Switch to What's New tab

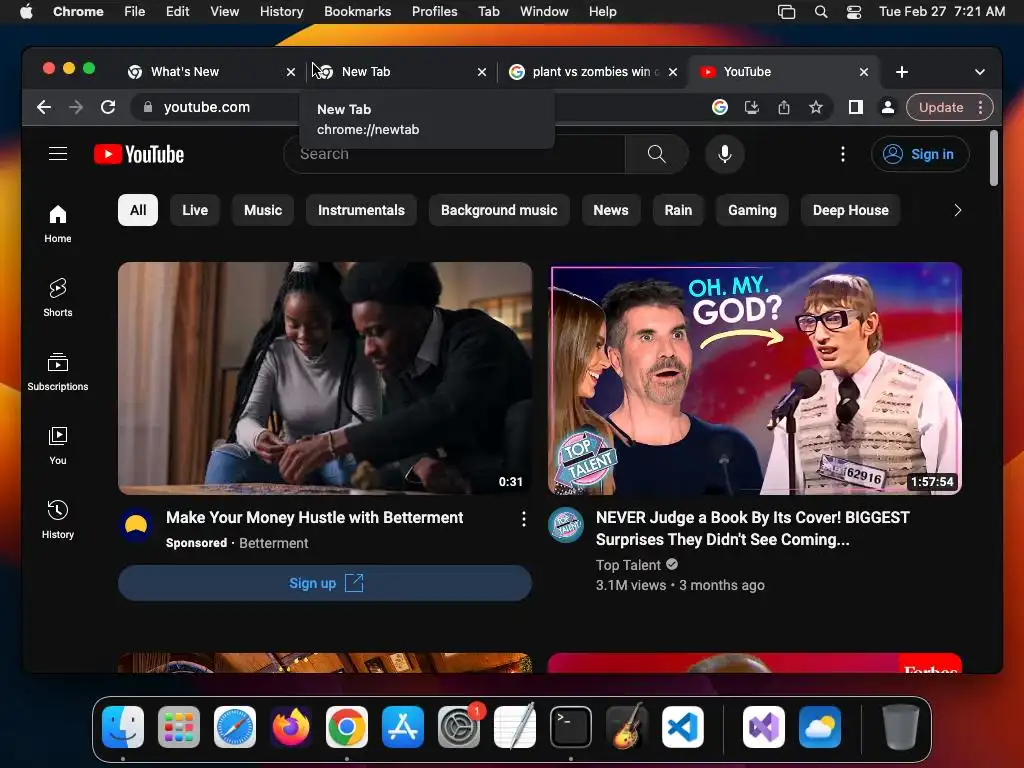pyautogui.click(x=202, y=72)
